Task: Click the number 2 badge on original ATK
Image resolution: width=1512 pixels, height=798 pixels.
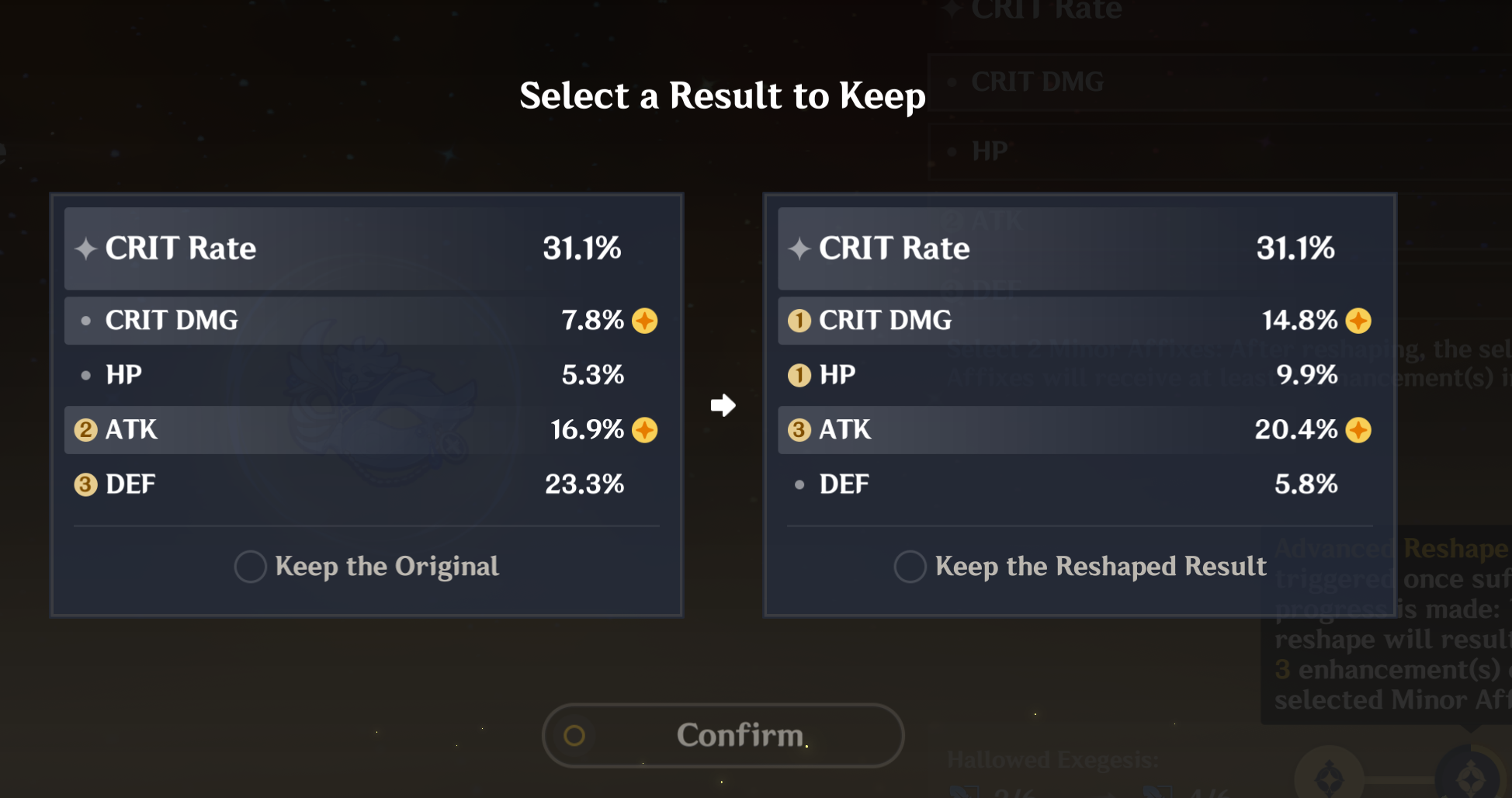Action: pos(85,430)
